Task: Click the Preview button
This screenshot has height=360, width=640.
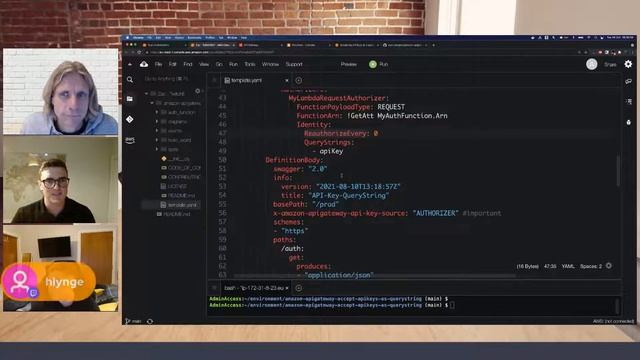Action: click(x=349, y=64)
